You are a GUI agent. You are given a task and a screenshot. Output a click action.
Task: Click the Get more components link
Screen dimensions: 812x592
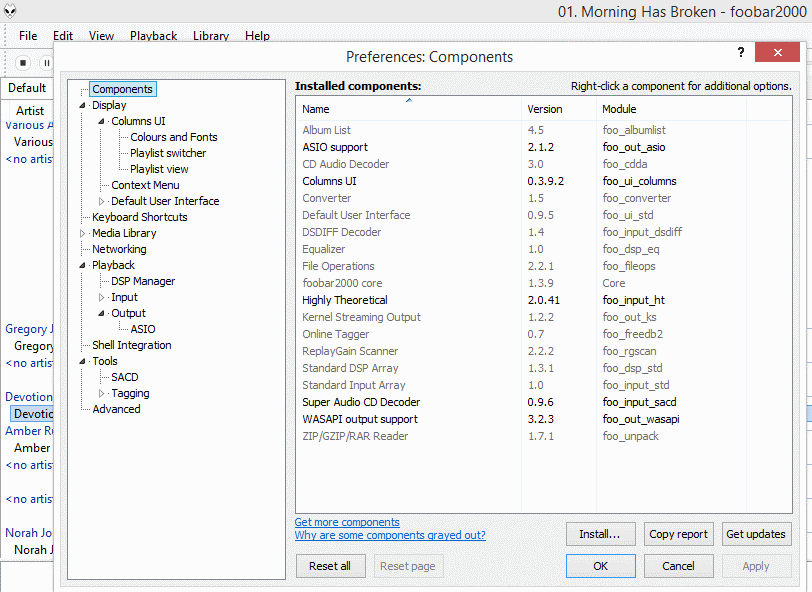click(347, 522)
